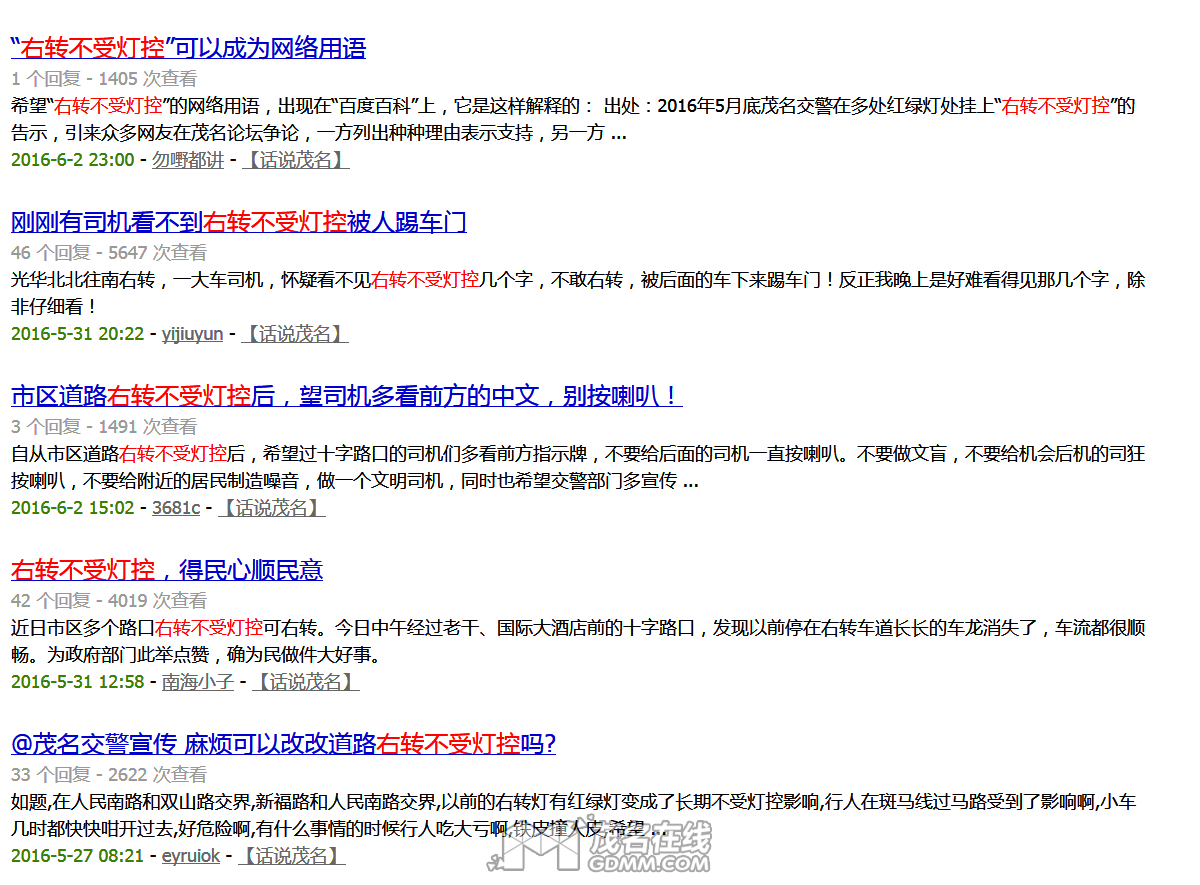Image resolution: width=1200 pixels, height=885 pixels.
Task: View the profile of user yijiuyun
Action: point(192,333)
